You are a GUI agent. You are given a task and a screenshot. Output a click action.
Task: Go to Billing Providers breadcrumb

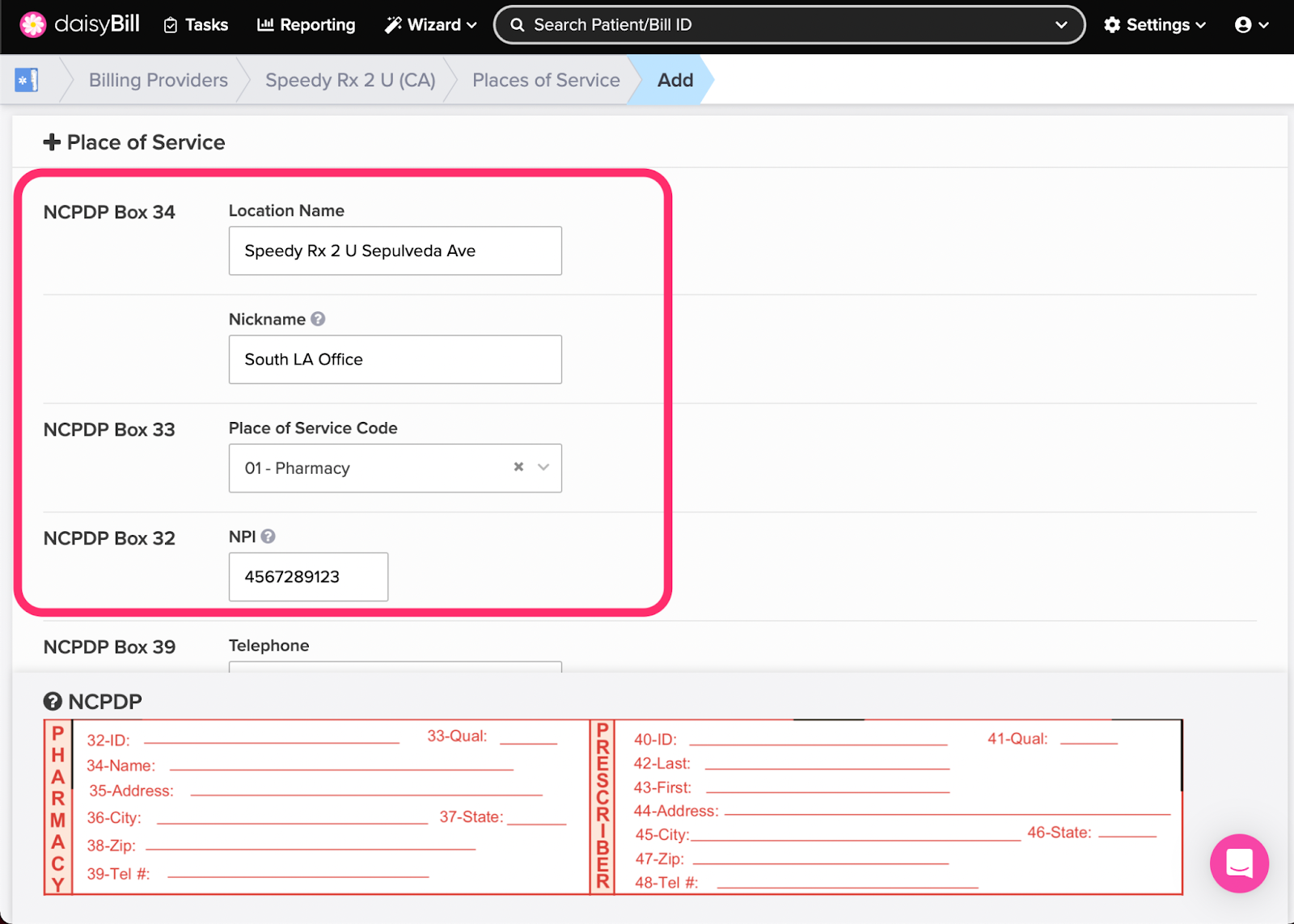[159, 80]
